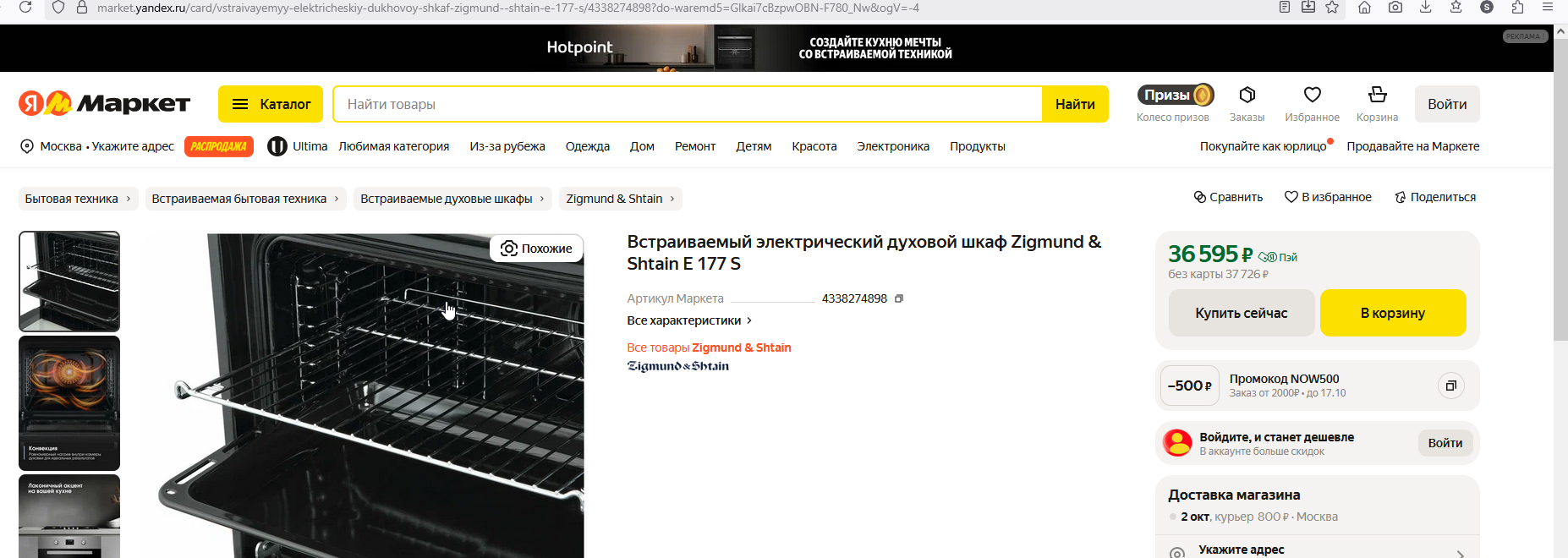Copy Артикул Маркета number icon

[x=899, y=298]
